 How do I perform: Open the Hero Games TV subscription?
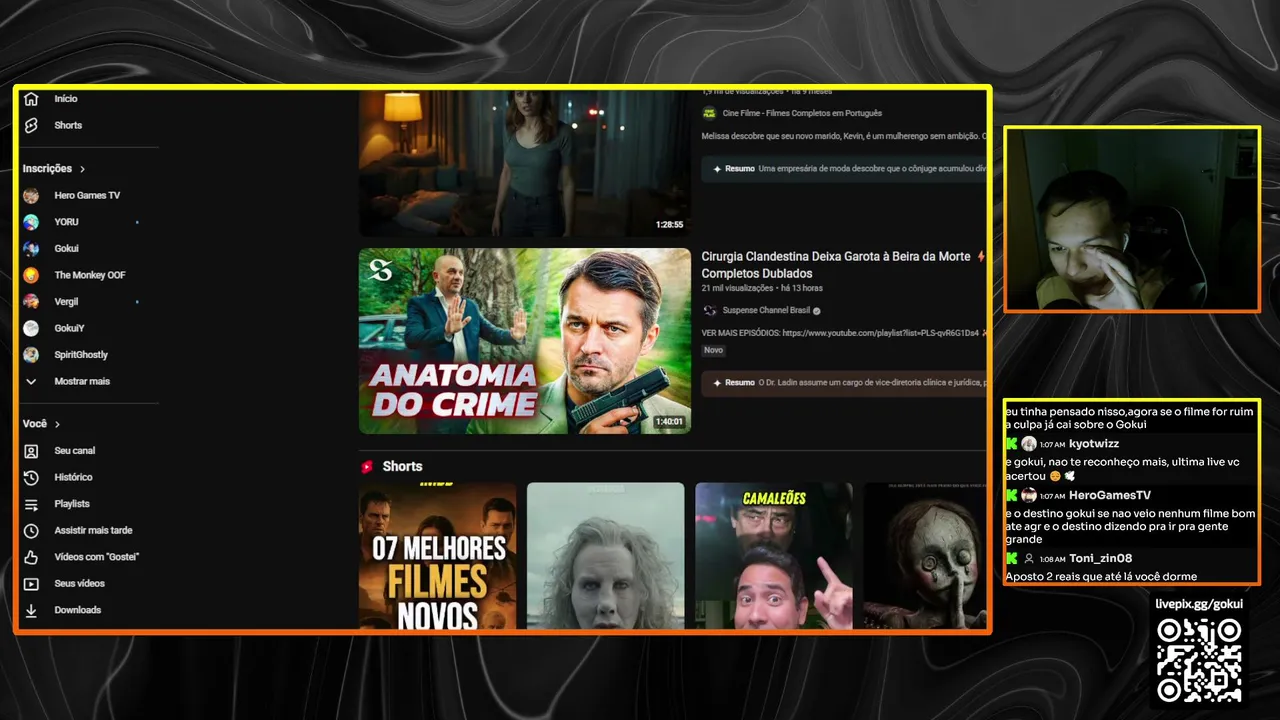pyautogui.click(x=85, y=195)
